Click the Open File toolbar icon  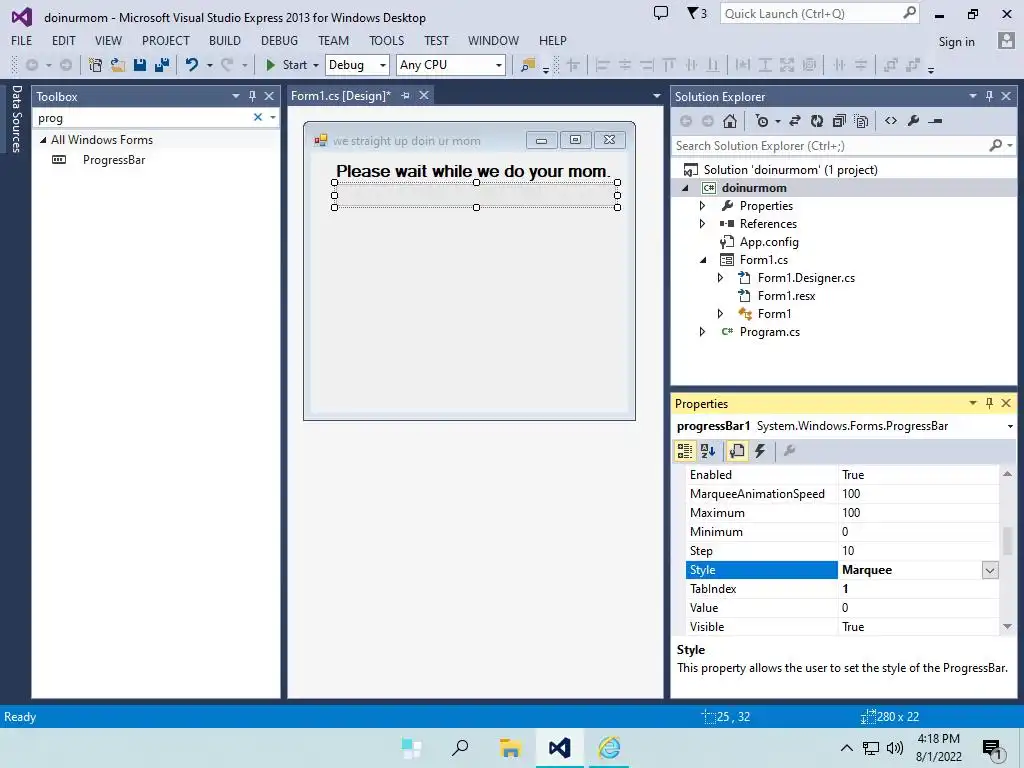[x=118, y=65]
